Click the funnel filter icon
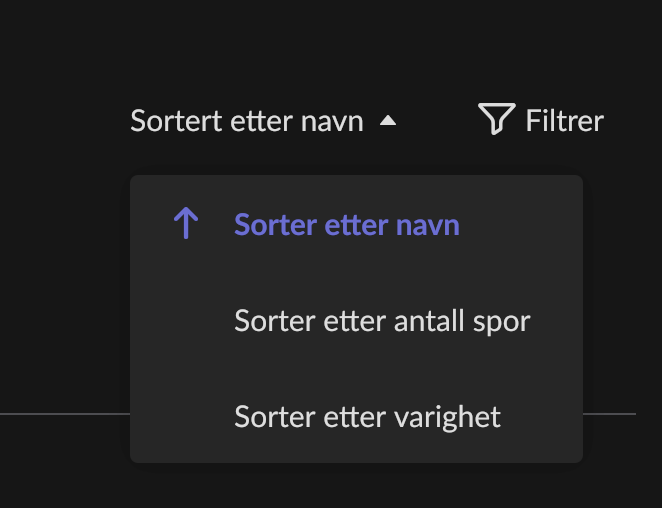Image resolution: width=662 pixels, height=508 pixels. 495,119
